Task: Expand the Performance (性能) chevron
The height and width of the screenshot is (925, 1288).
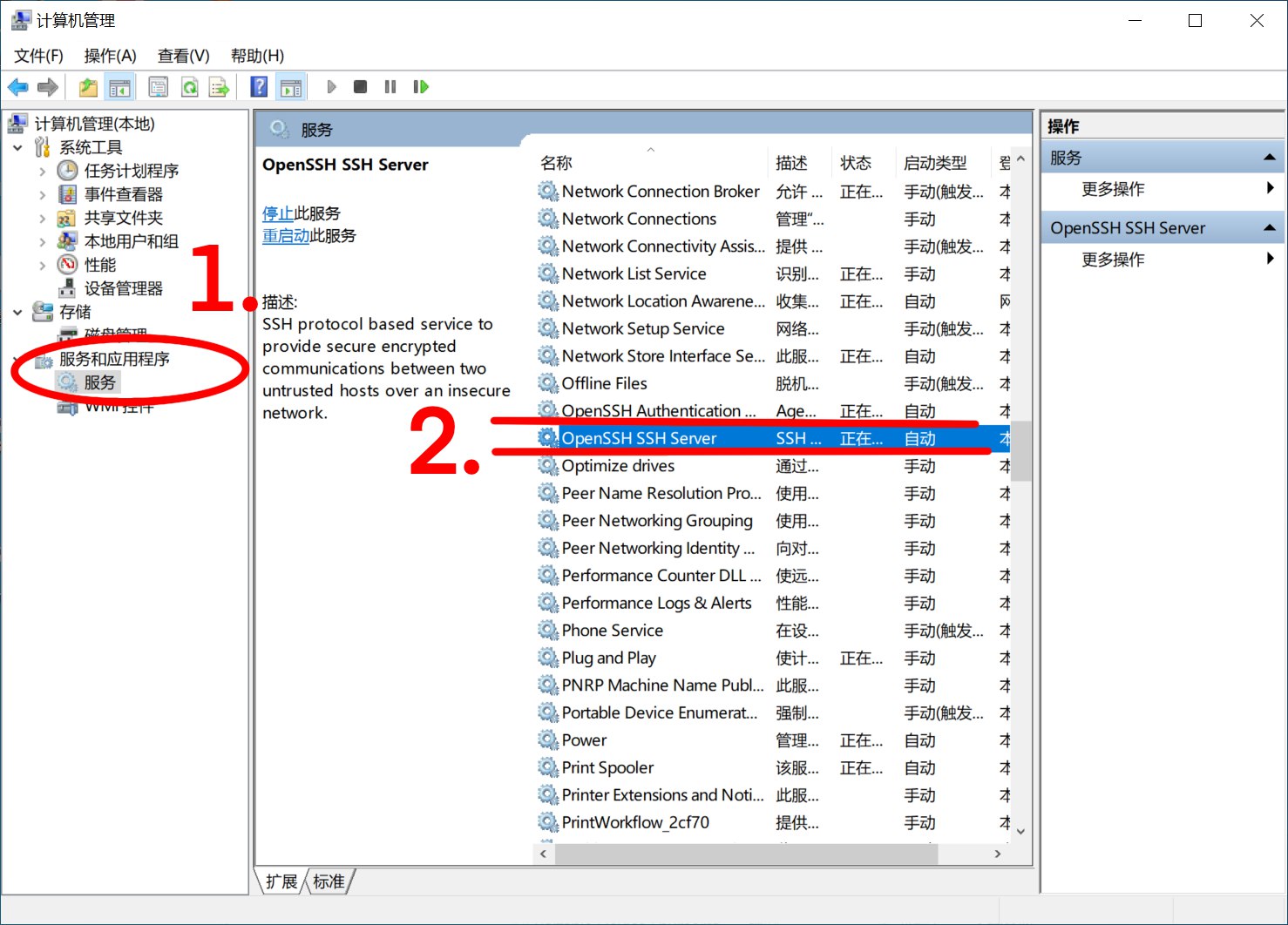Action: pos(42,265)
